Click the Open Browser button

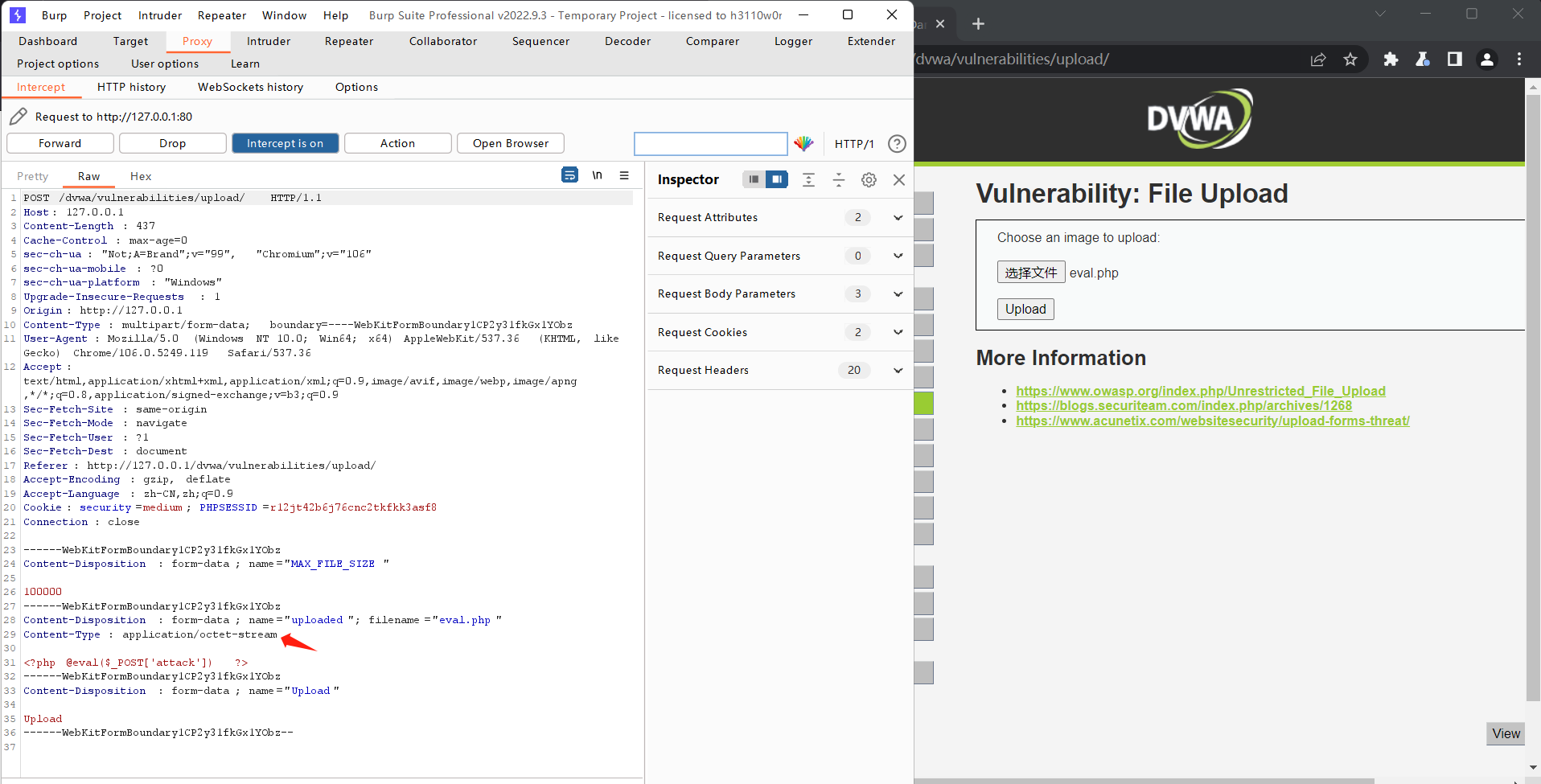click(511, 143)
